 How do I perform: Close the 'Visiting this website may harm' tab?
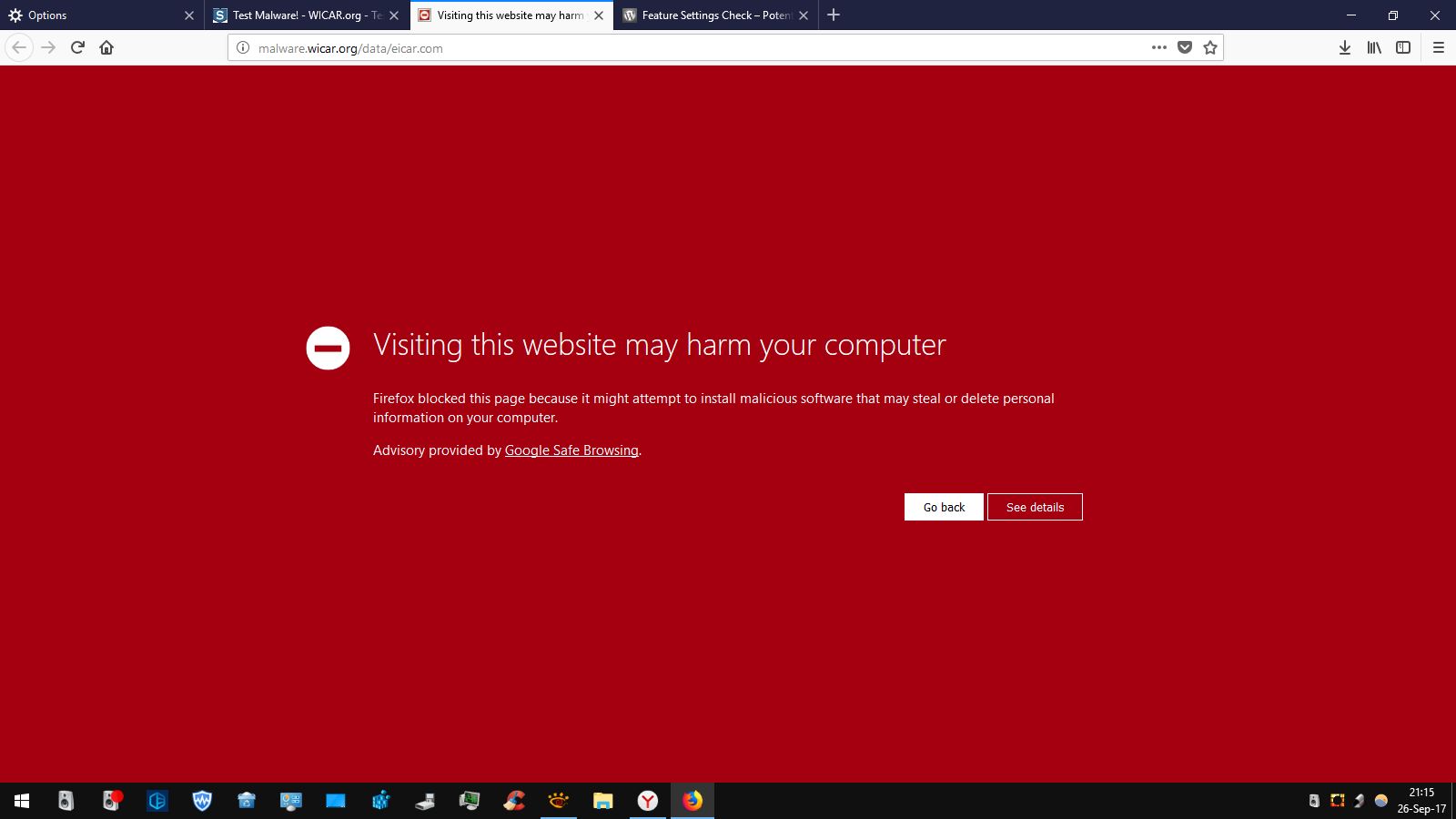599,15
